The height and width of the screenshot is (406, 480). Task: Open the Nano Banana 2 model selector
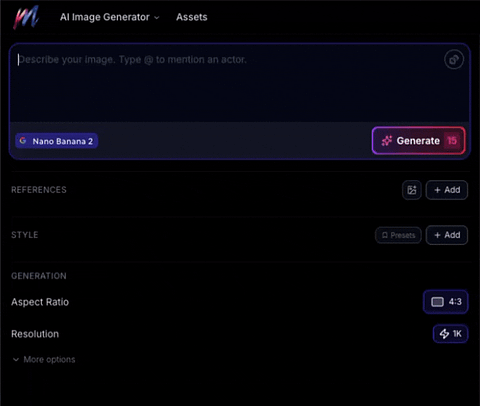[x=56, y=141]
